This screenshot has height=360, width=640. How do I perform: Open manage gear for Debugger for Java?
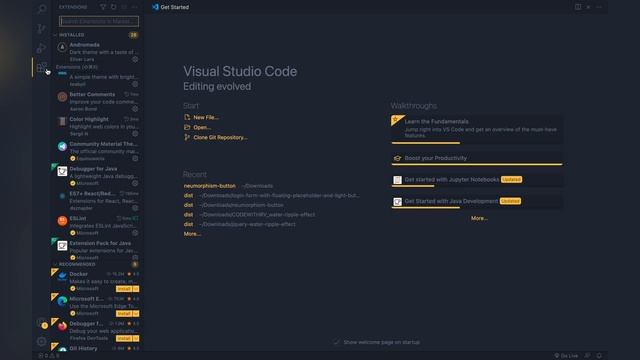135,183
